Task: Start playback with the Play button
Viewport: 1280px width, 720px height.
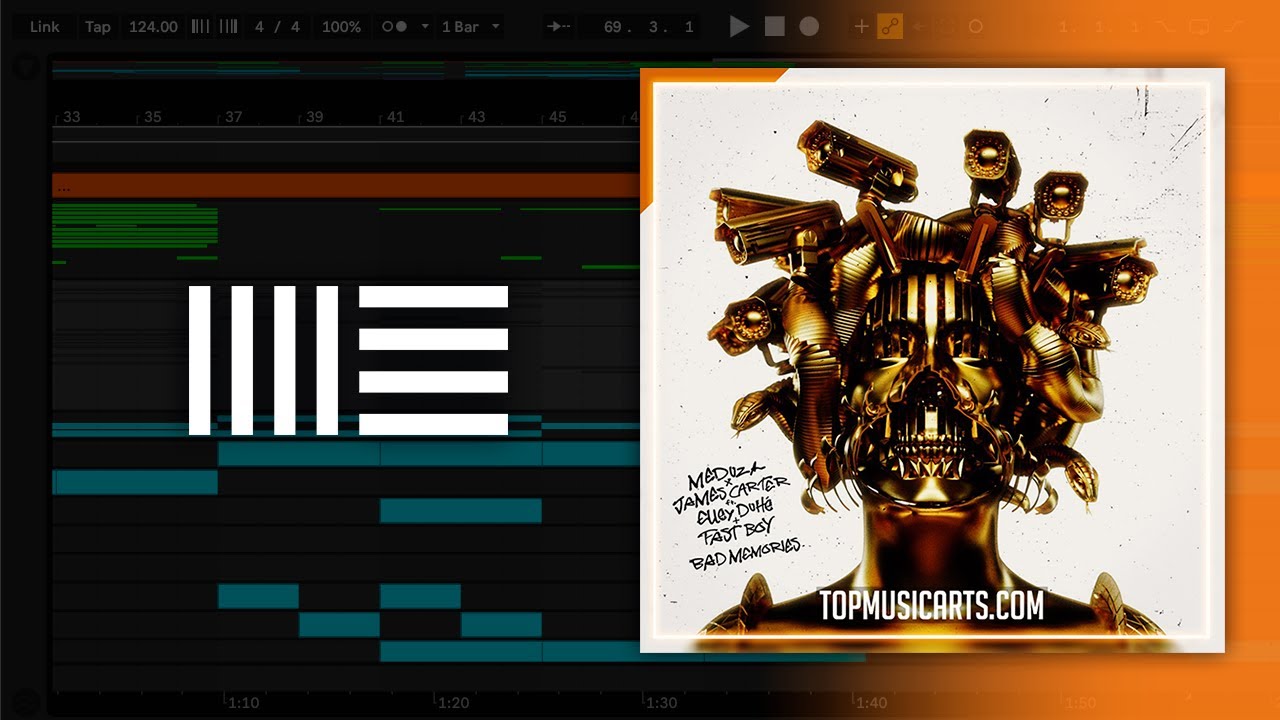Action: tap(739, 27)
